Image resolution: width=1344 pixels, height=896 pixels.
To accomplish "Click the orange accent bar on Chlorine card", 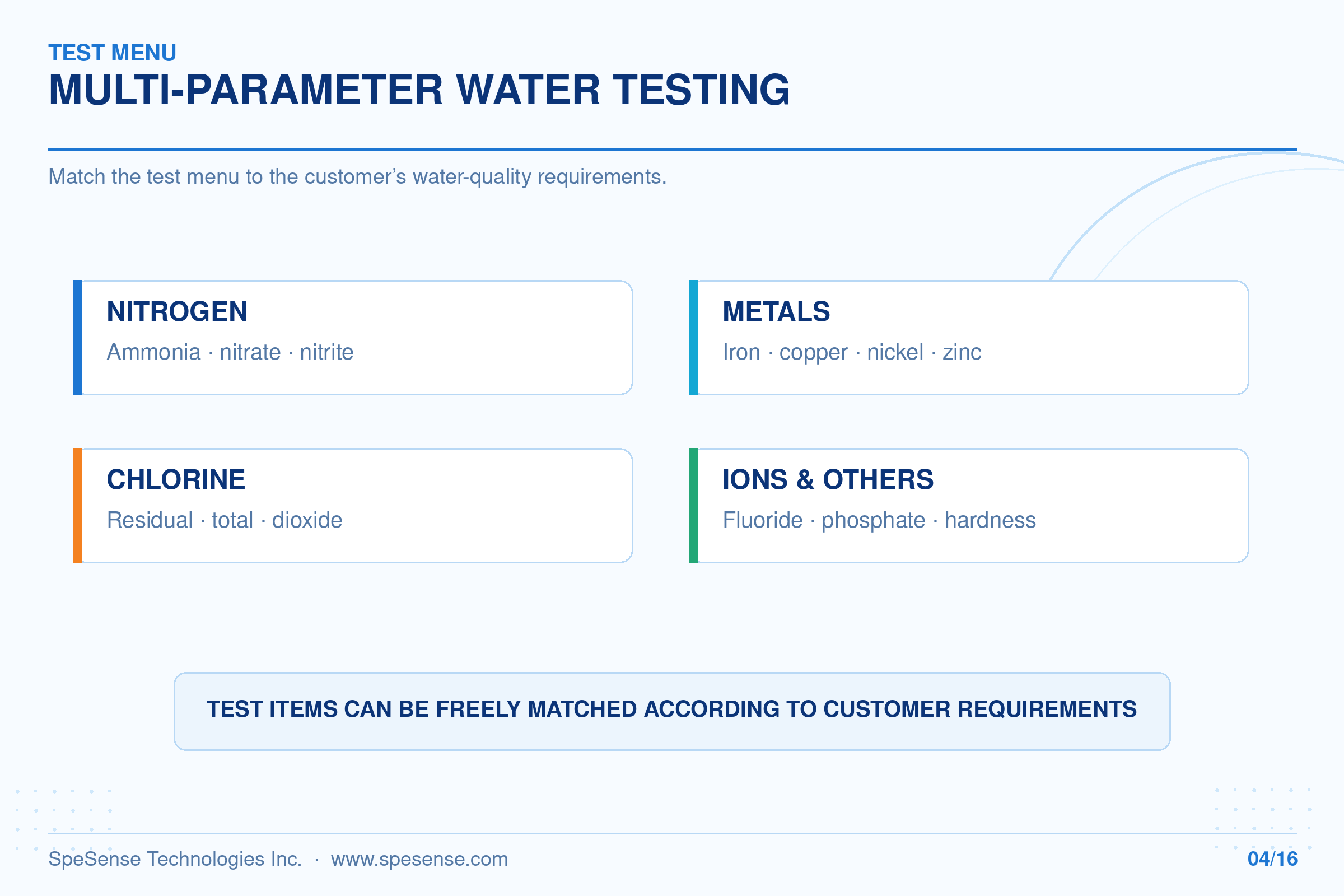I will pos(78,506).
